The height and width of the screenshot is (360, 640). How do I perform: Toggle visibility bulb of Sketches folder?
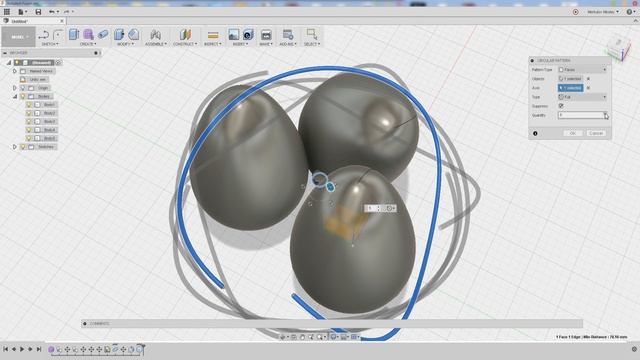[x=23, y=147]
